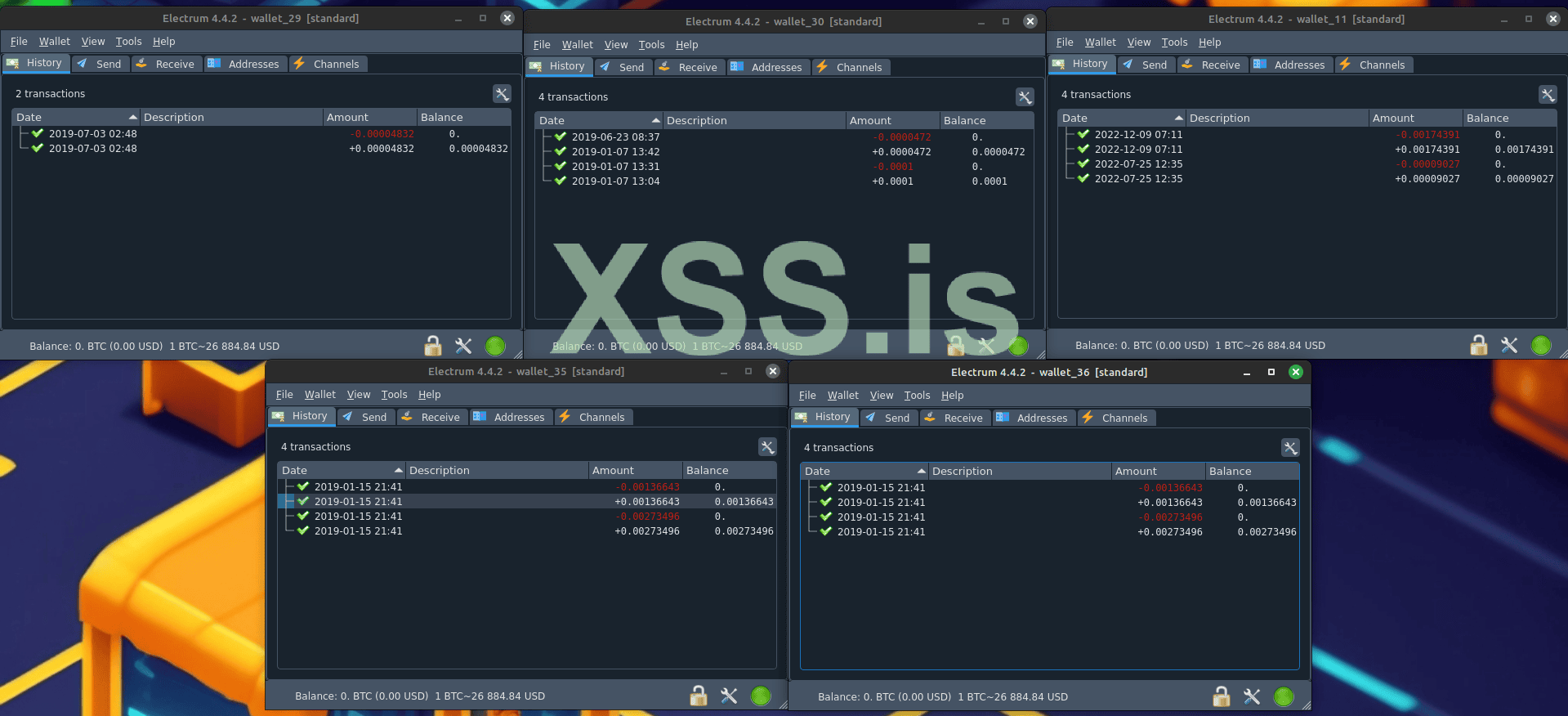Click green network status icon in wallet_11

[x=1541, y=345]
